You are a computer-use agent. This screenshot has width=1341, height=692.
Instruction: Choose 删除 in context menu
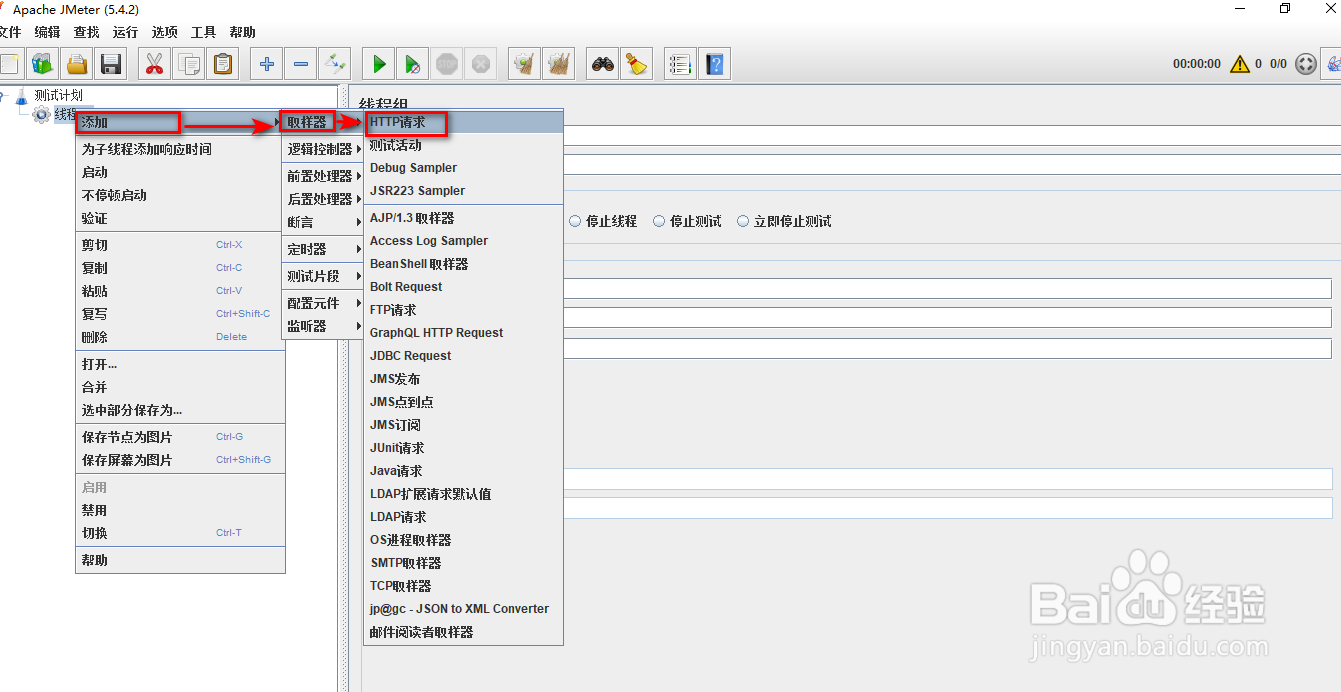180,337
